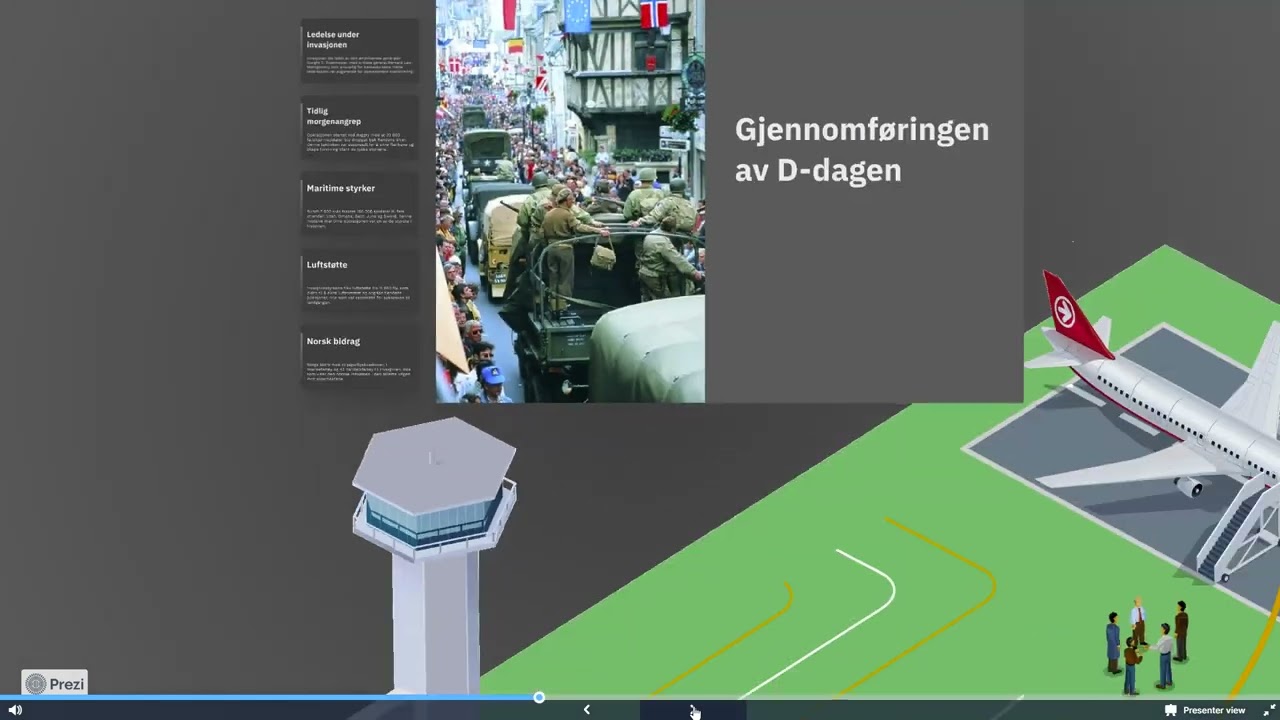Click the control tower graphic
1280x720 pixels.
pyautogui.click(x=434, y=556)
